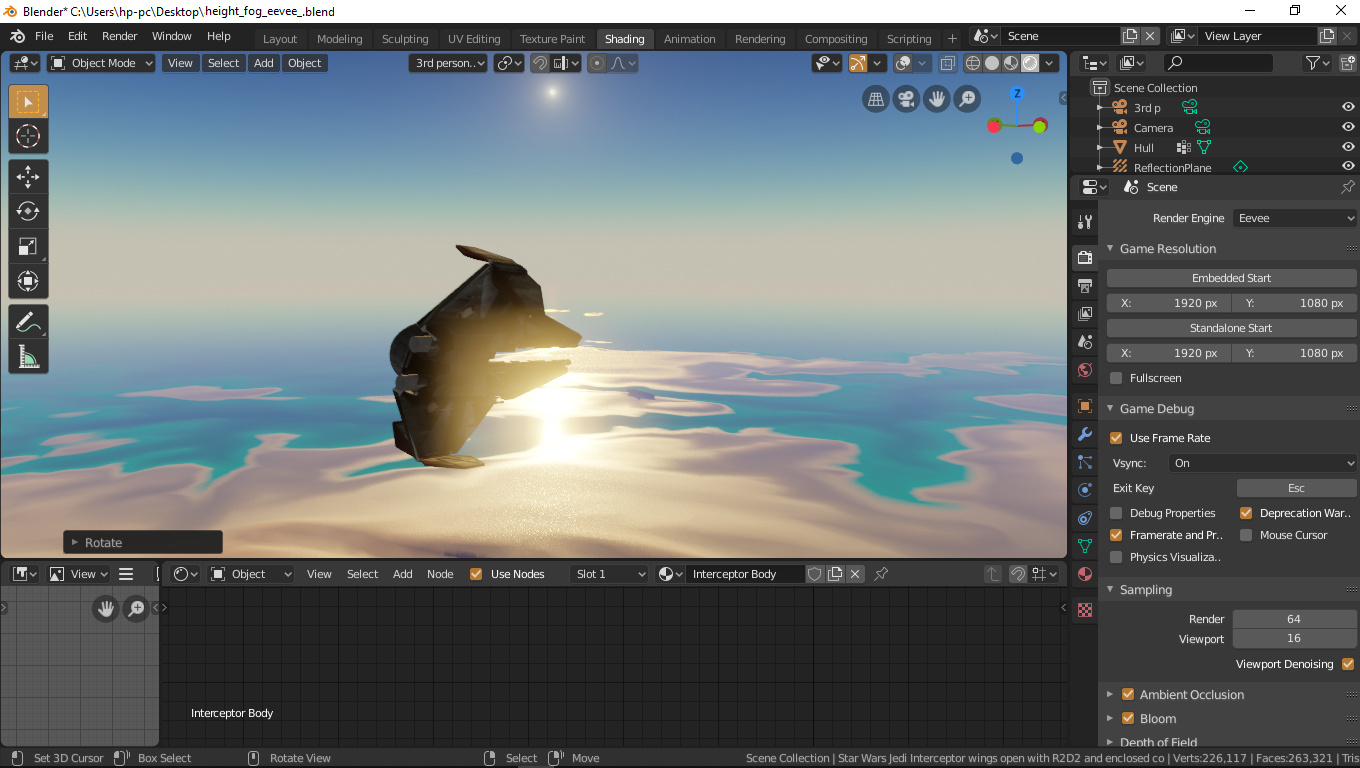The image size is (1360, 768).
Task: Open the Modifiers properties tab
Action: (x=1085, y=434)
